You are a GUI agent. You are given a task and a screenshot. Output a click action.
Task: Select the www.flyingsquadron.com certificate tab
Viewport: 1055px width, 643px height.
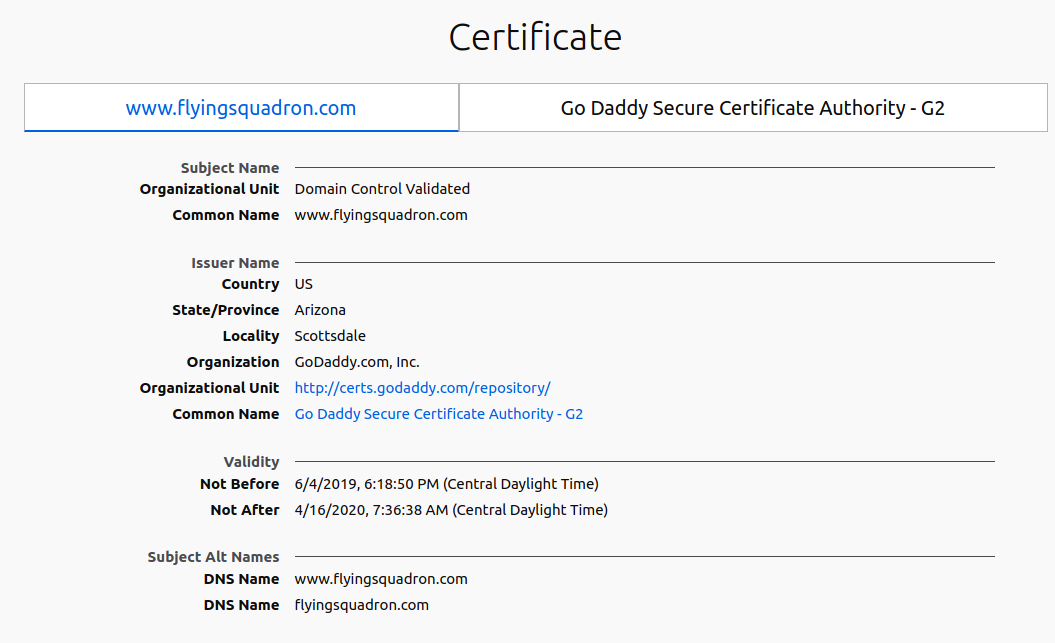pos(241,108)
